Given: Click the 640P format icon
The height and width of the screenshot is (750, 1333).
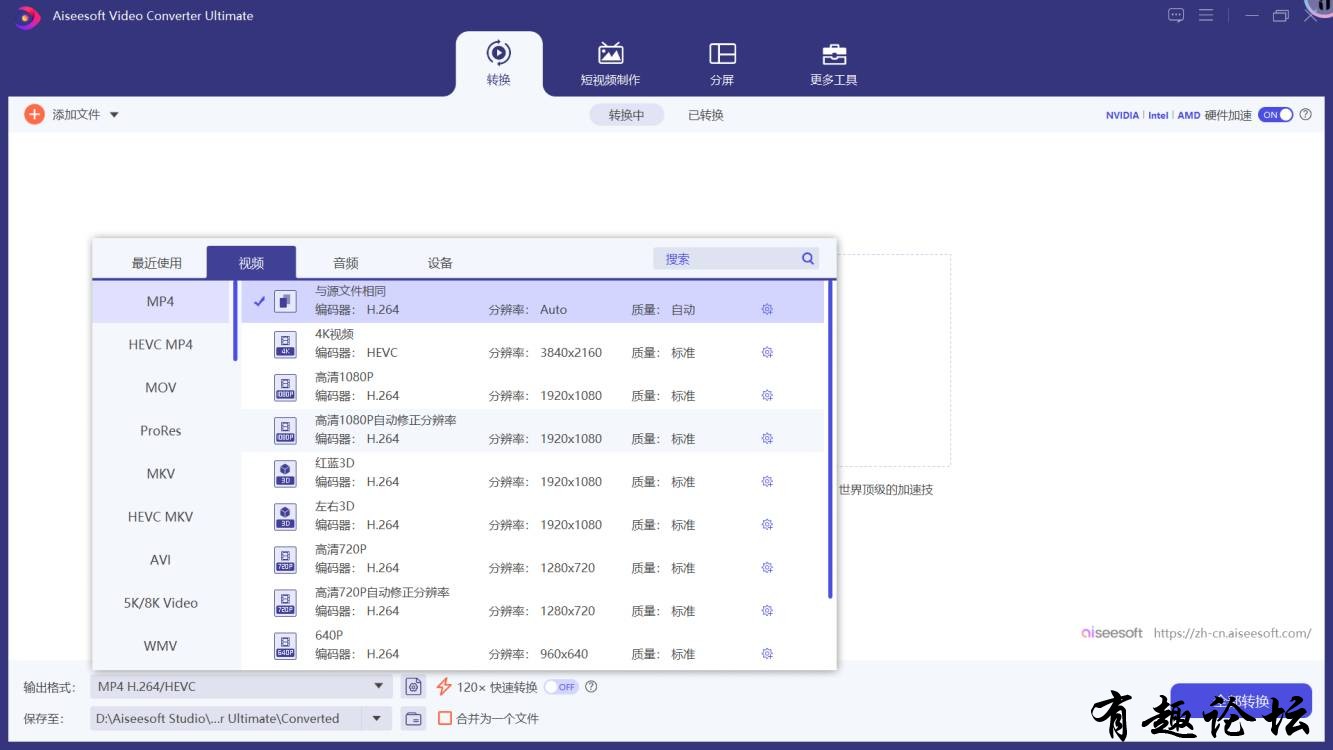Looking at the screenshot, I should 285,646.
